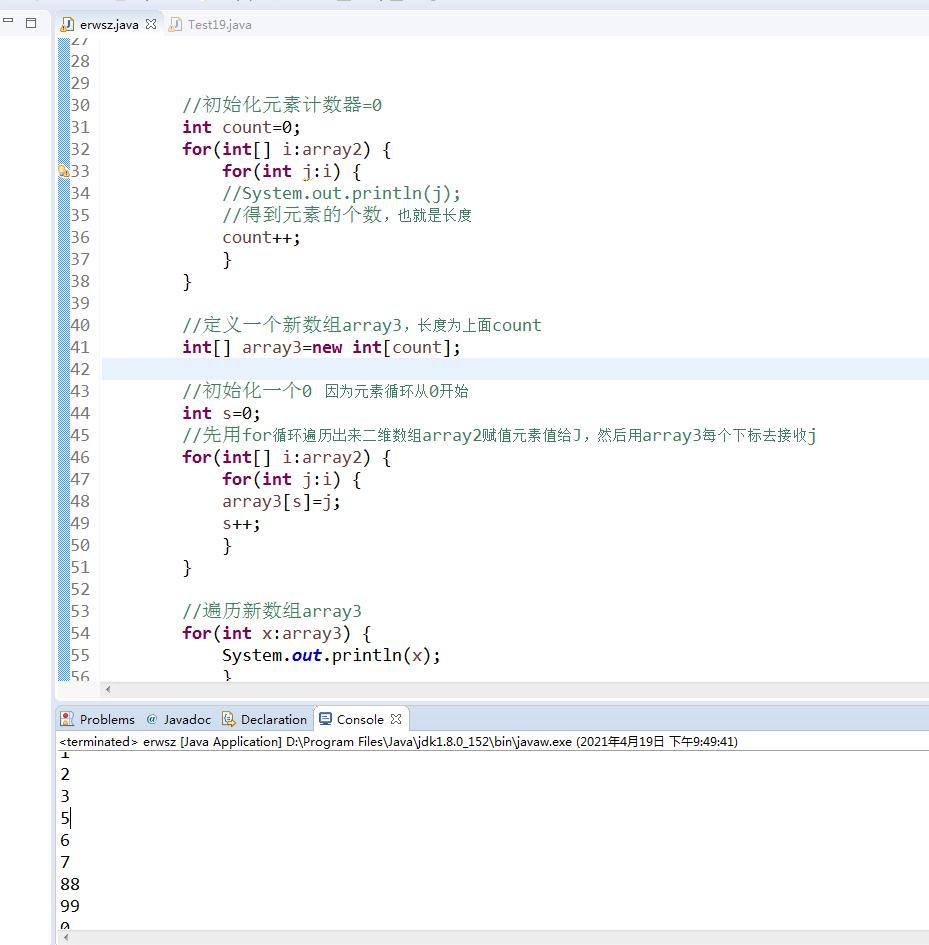The height and width of the screenshot is (945, 929).
Task: Click the commented '//System.out.println(j);' line
Action: [x=341, y=193]
